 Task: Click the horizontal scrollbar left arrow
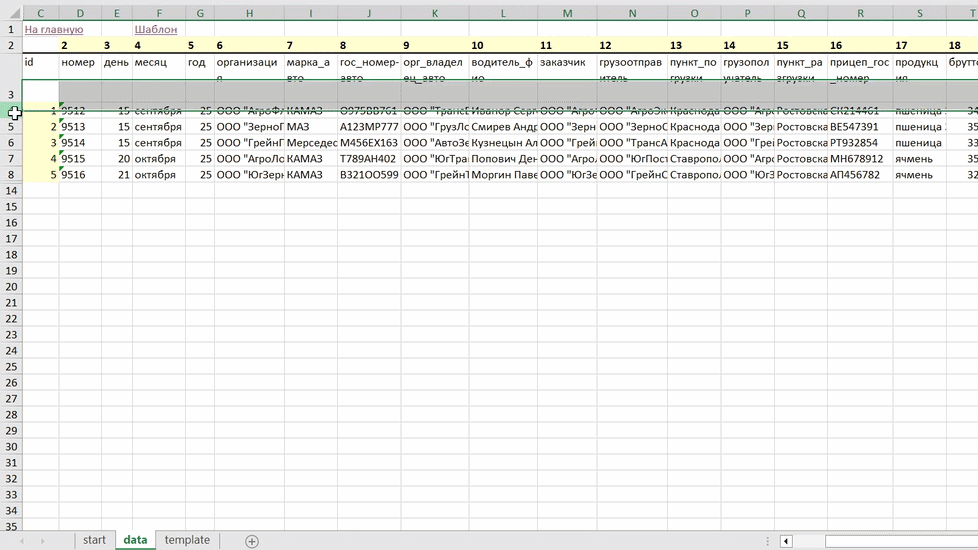pos(786,541)
